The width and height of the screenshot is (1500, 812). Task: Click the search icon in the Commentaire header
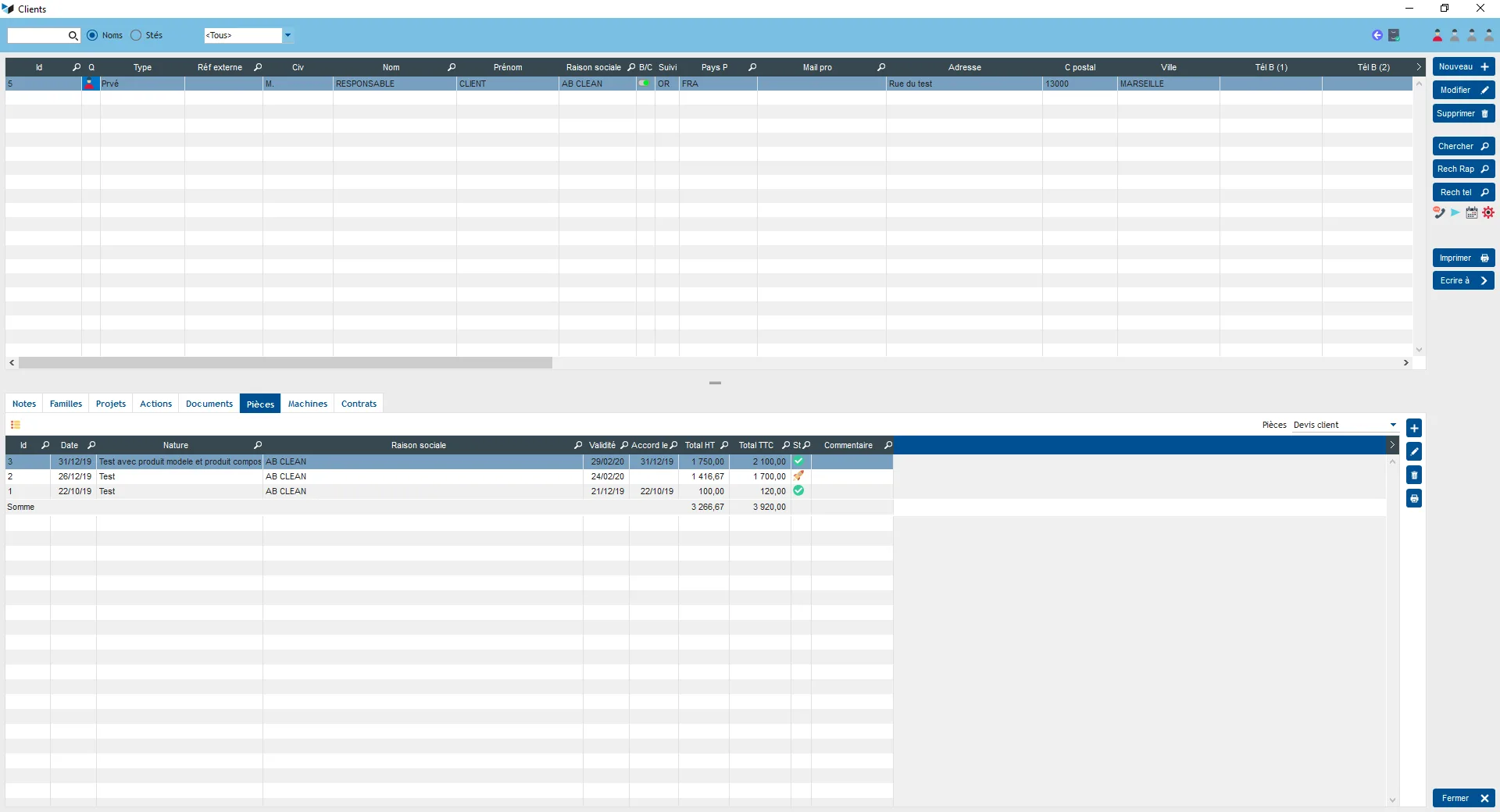pyautogui.click(x=887, y=445)
